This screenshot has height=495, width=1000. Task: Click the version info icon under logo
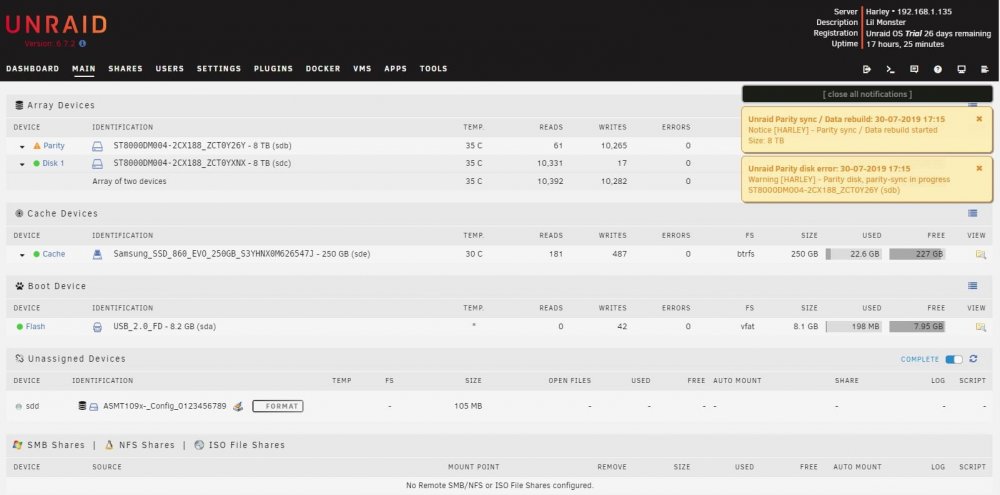click(x=83, y=43)
